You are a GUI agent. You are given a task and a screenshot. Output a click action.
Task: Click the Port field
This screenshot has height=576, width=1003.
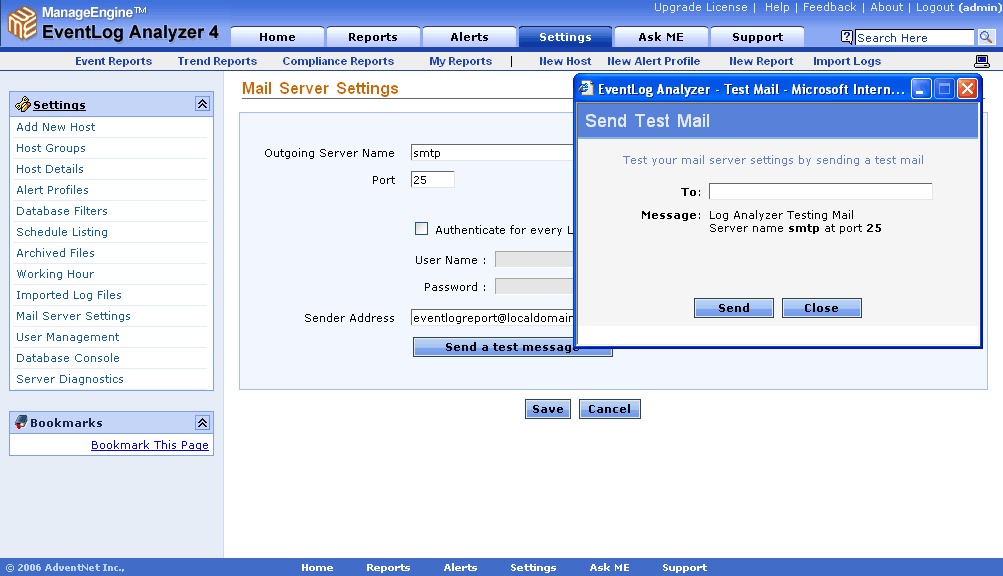tap(432, 180)
